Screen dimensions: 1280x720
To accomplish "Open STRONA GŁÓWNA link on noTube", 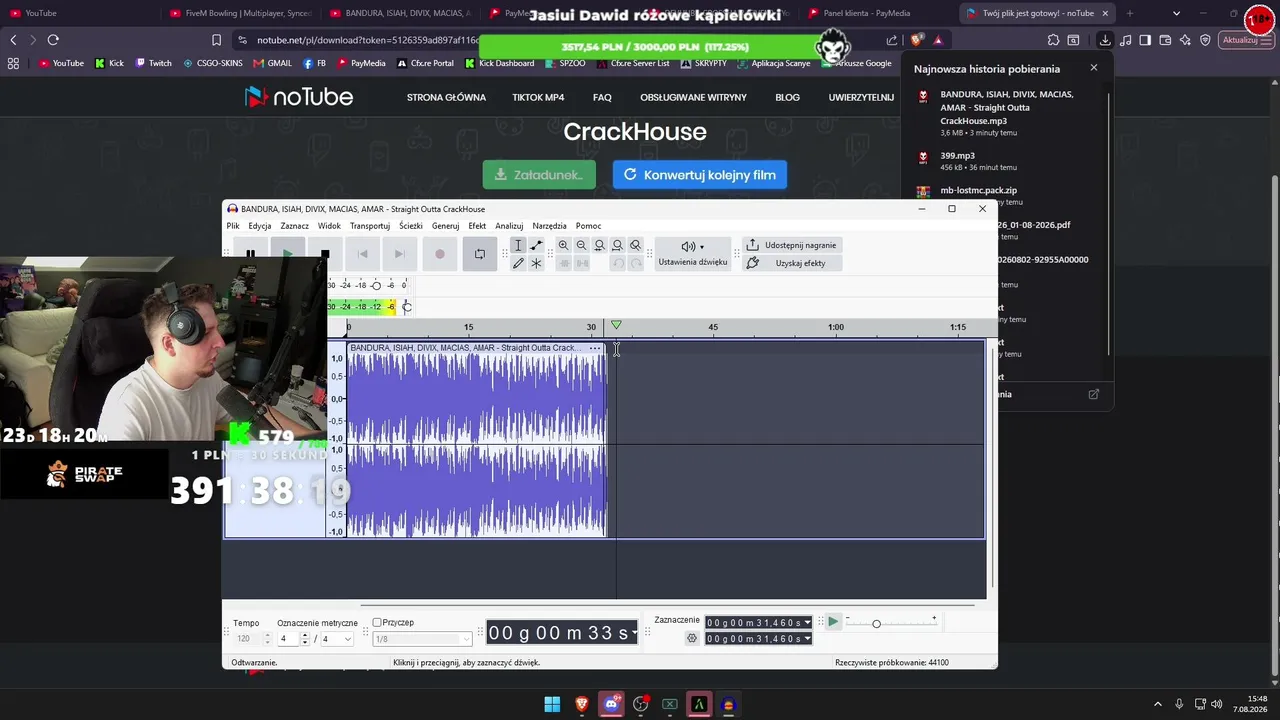I will 446,98.
